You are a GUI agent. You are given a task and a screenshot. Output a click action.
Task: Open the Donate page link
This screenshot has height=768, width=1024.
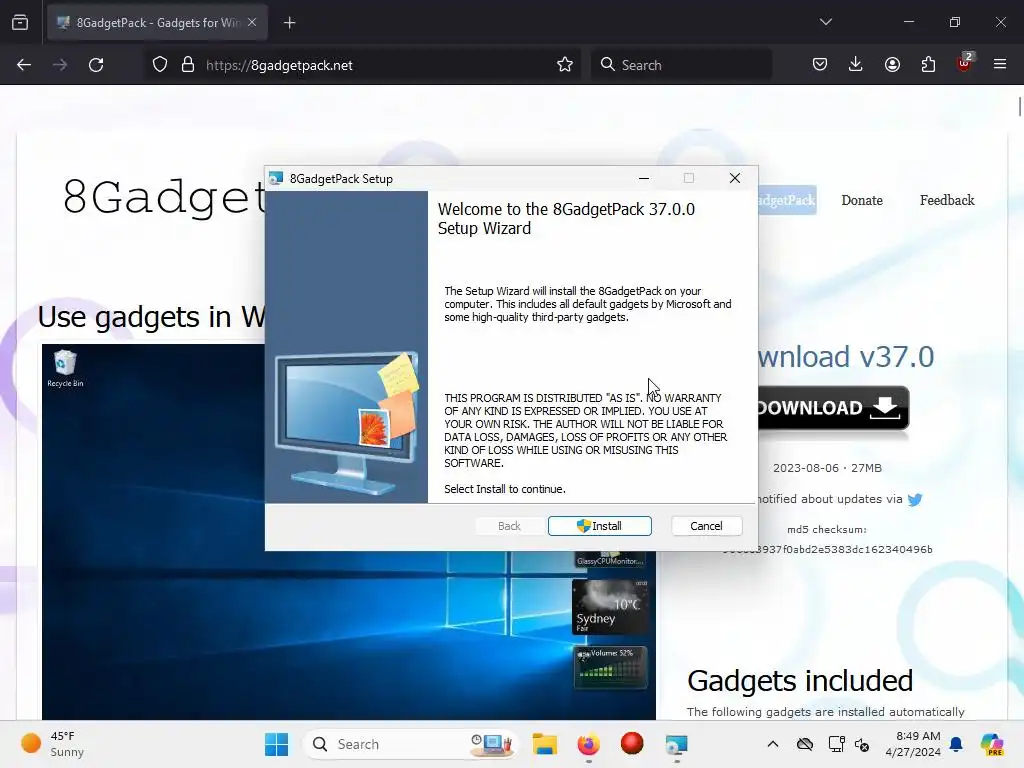click(862, 200)
